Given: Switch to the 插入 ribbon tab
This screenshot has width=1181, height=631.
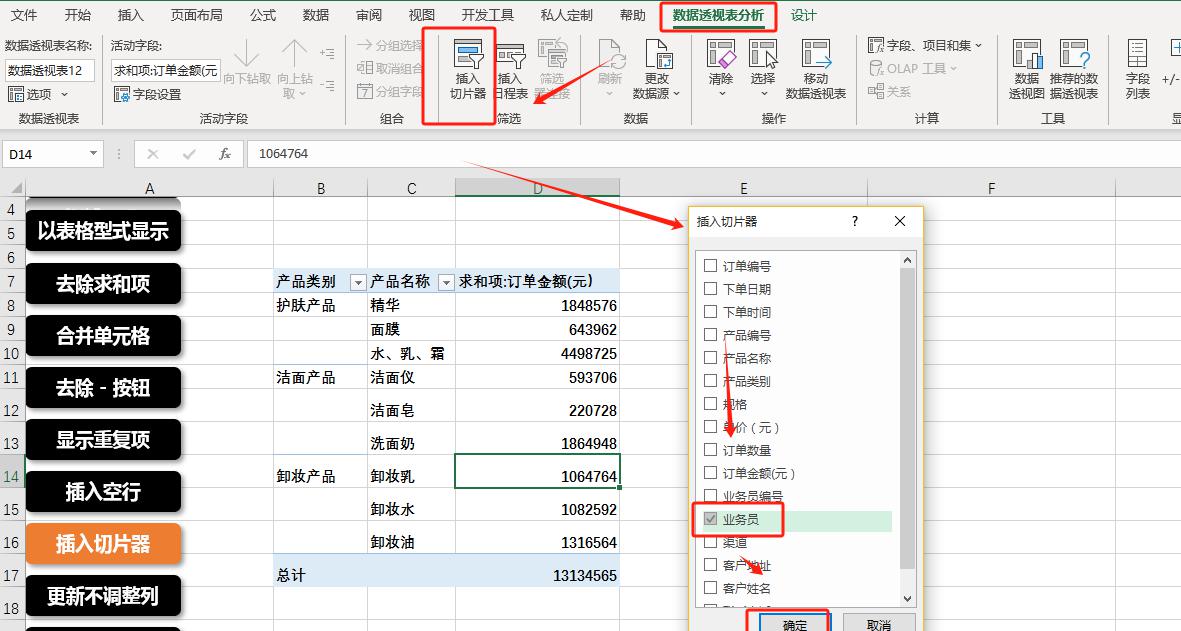Looking at the screenshot, I should point(130,15).
